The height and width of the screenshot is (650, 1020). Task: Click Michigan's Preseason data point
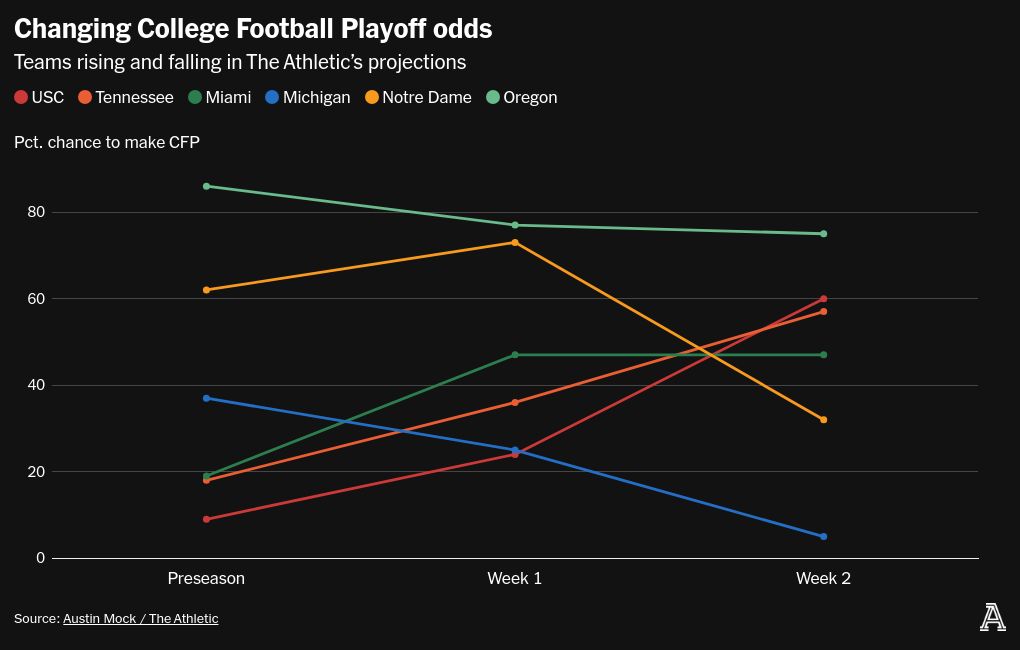click(207, 398)
